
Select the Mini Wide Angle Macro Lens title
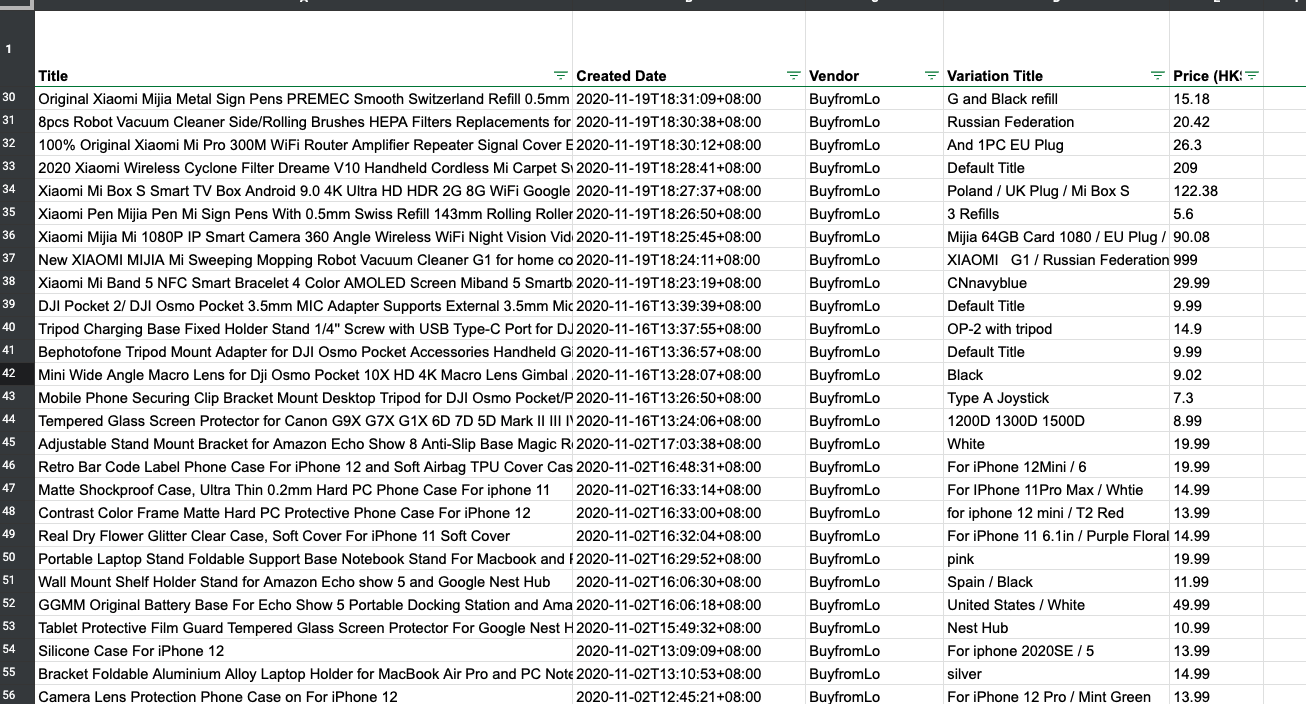304,375
